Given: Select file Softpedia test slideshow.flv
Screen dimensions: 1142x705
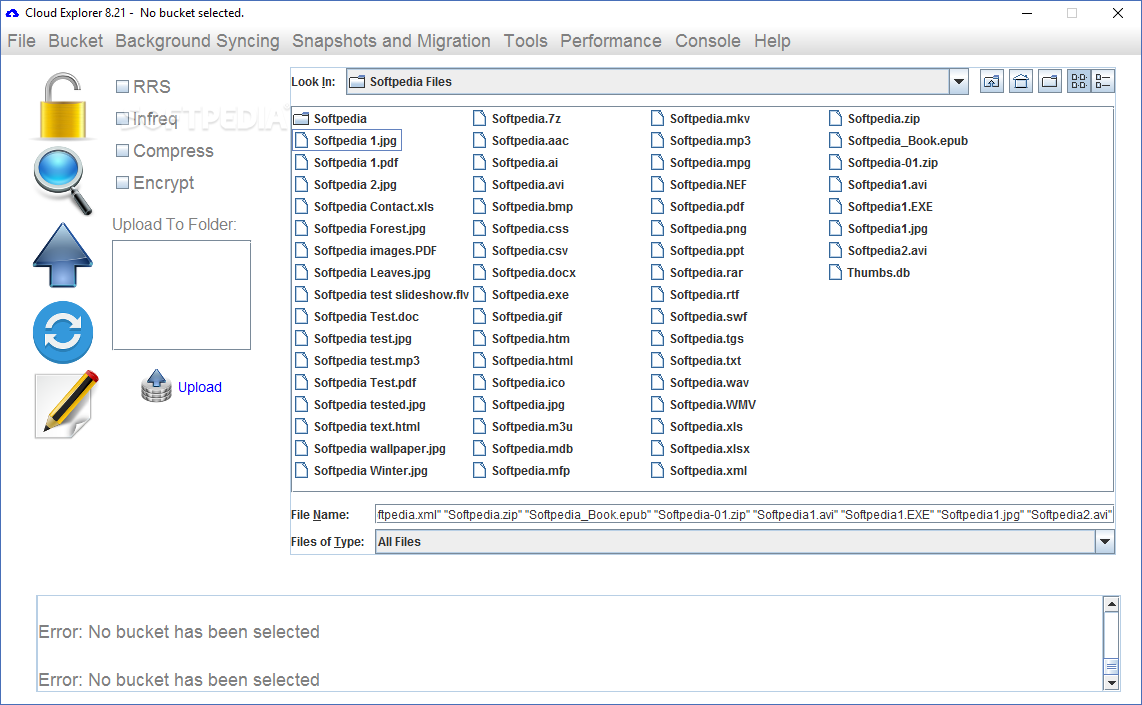Looking at the screenshot, I should (391, 295).
